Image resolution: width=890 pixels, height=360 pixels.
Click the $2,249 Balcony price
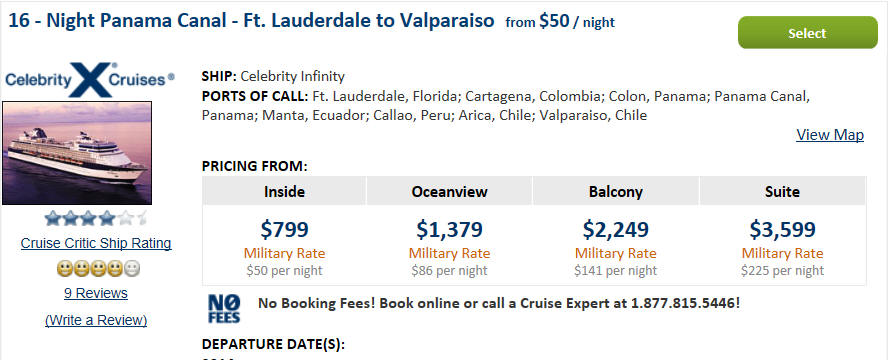pos(616,229)
